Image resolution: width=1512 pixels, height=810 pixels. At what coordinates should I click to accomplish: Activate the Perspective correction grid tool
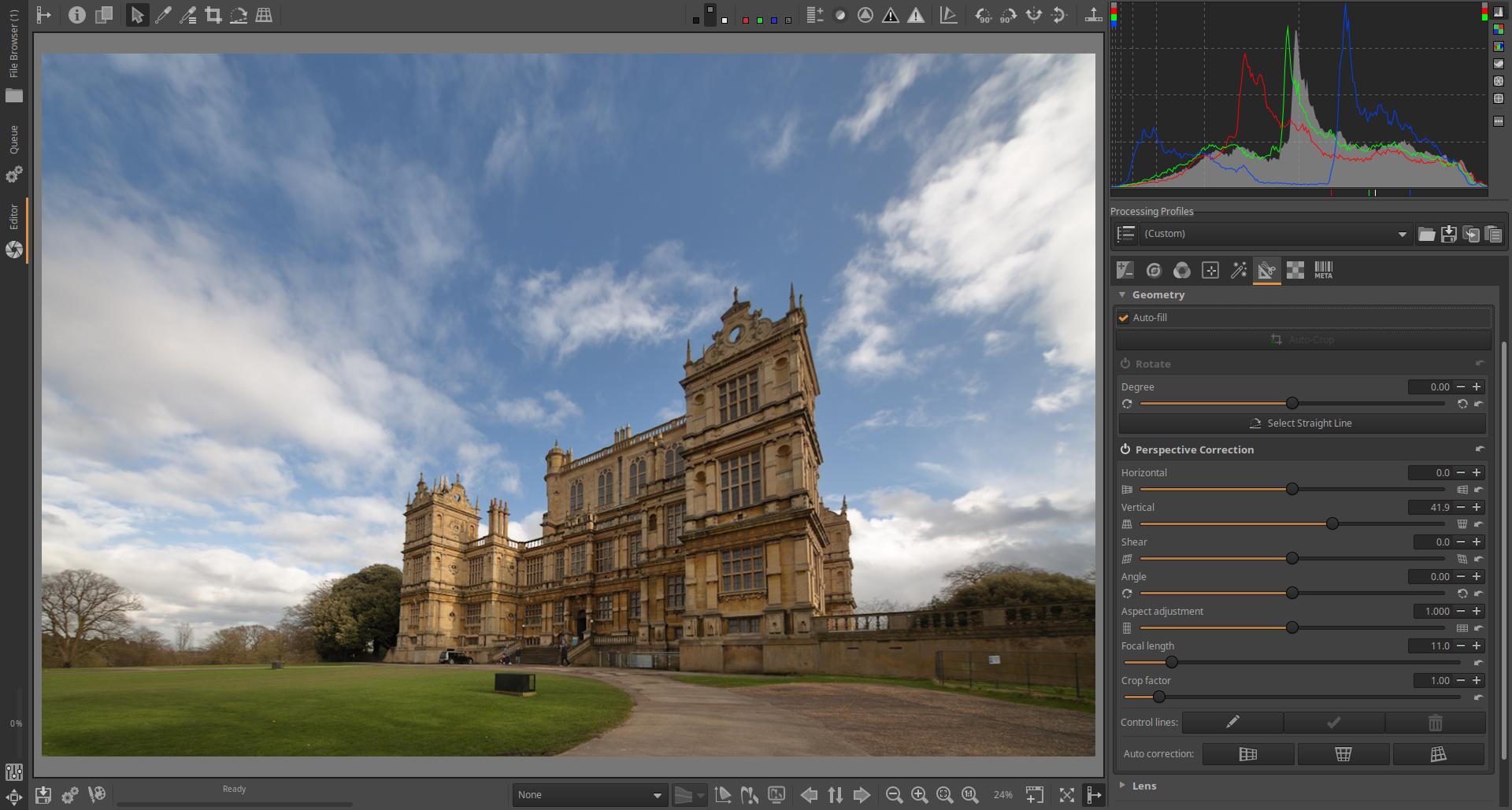click(x=264, y=15)
